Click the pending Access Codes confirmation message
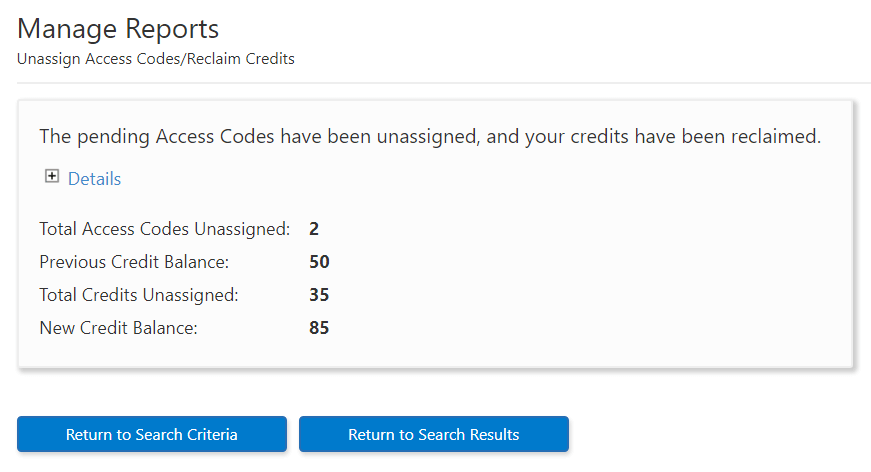The height and width of the screenshot is (472, 871). pyautogui.click(x=430, y=137)
